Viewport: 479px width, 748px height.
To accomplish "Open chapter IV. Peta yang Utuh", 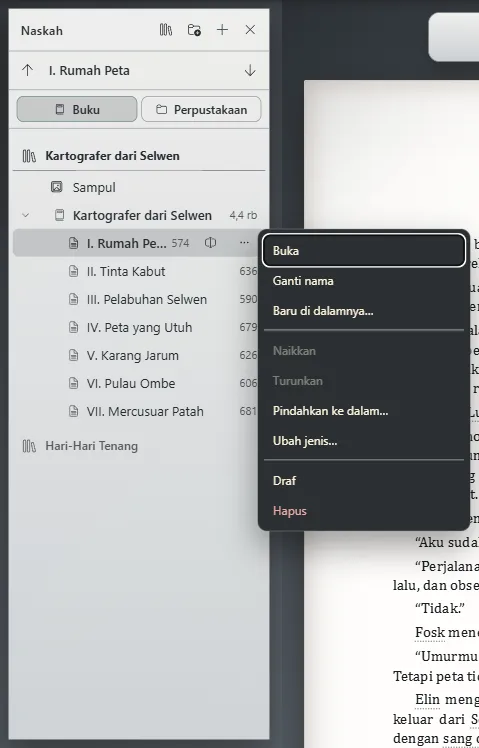I will pos(139,327).
